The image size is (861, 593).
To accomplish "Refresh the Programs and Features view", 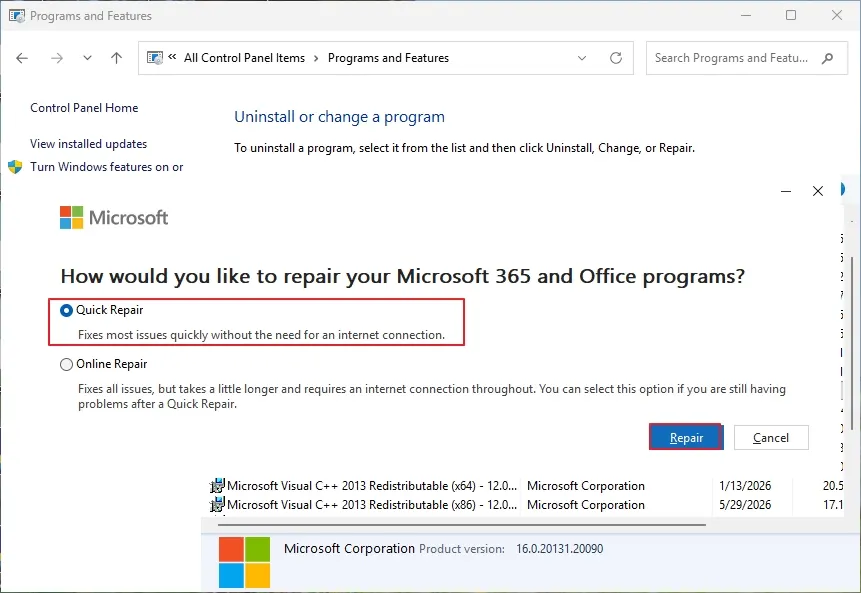I will pyautogui.click(x=616, y=58).
